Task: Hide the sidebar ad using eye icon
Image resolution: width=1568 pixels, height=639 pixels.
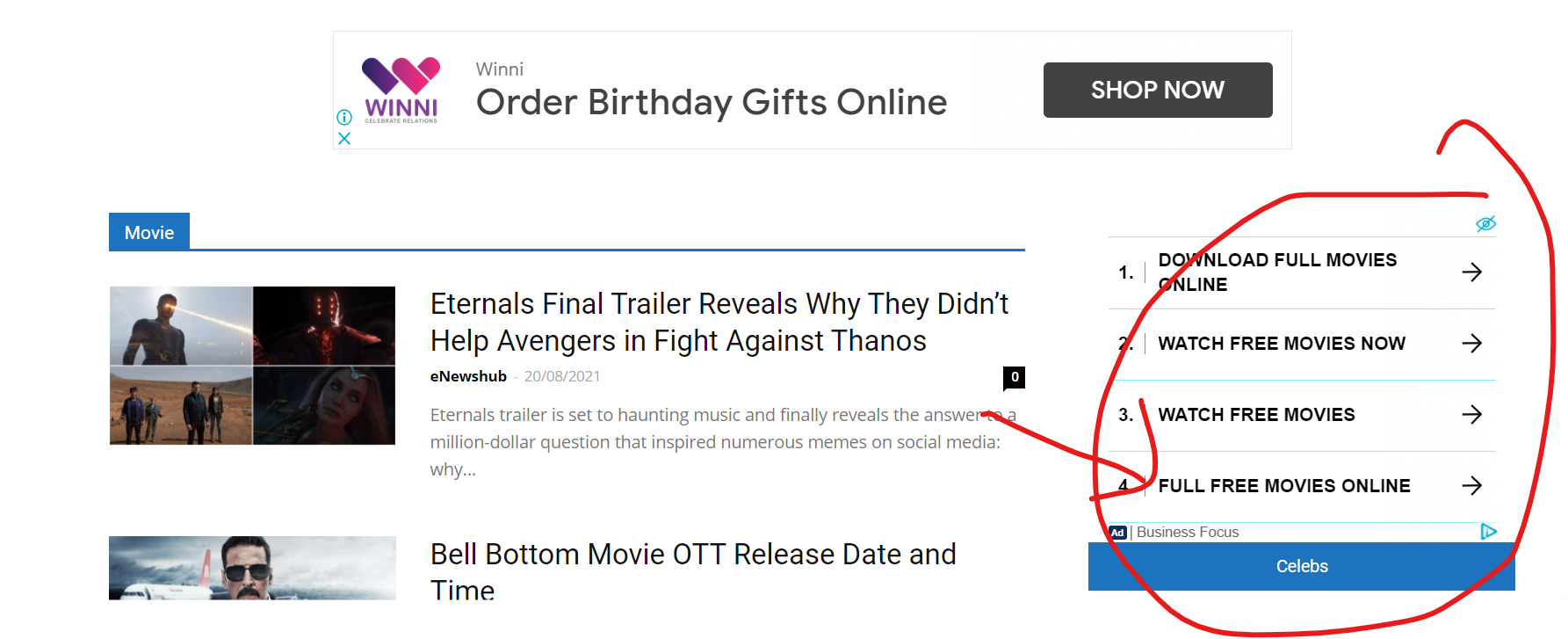Action: [x=1485, y=224]
